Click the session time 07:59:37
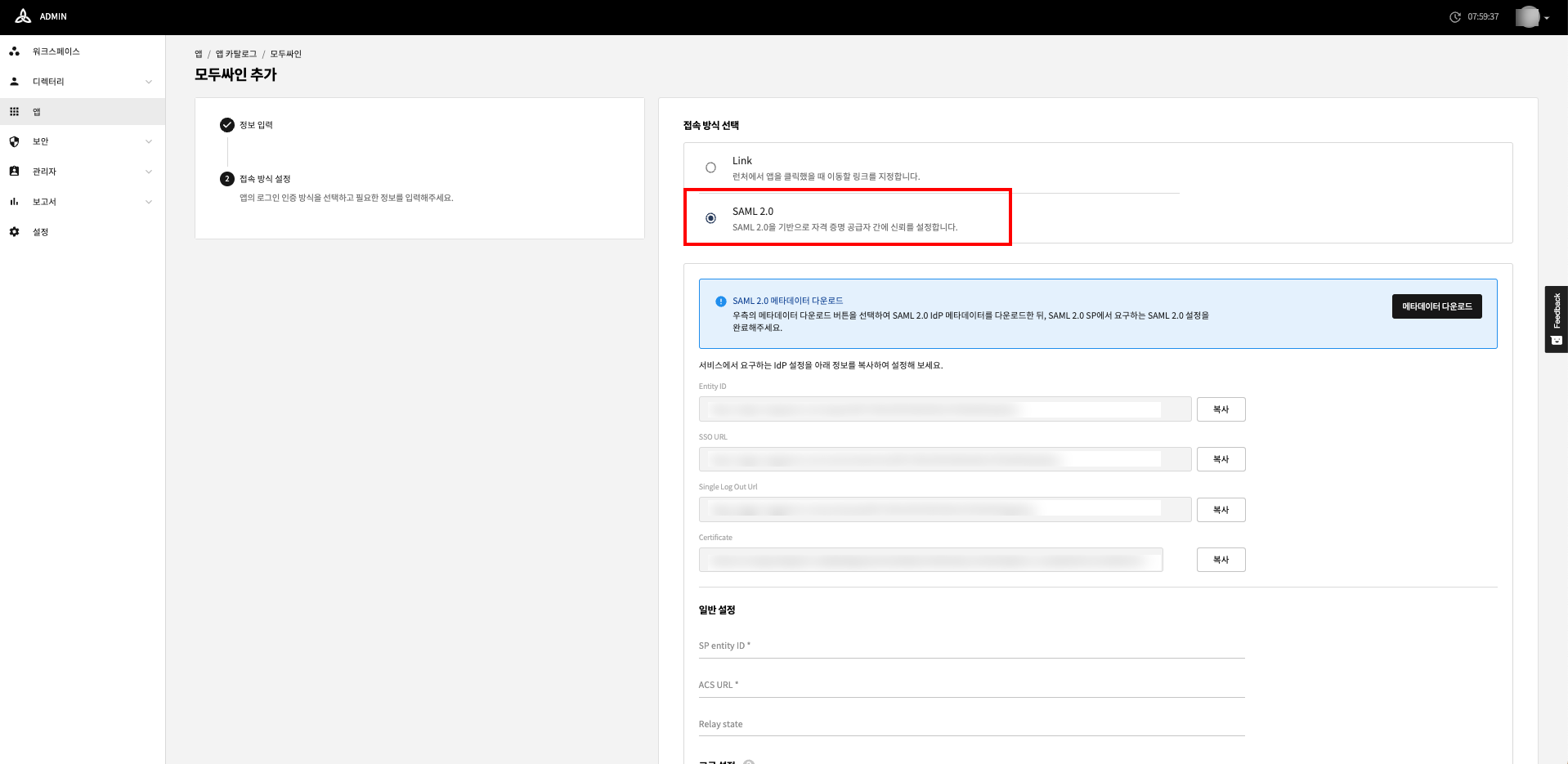 (1483, 17)
